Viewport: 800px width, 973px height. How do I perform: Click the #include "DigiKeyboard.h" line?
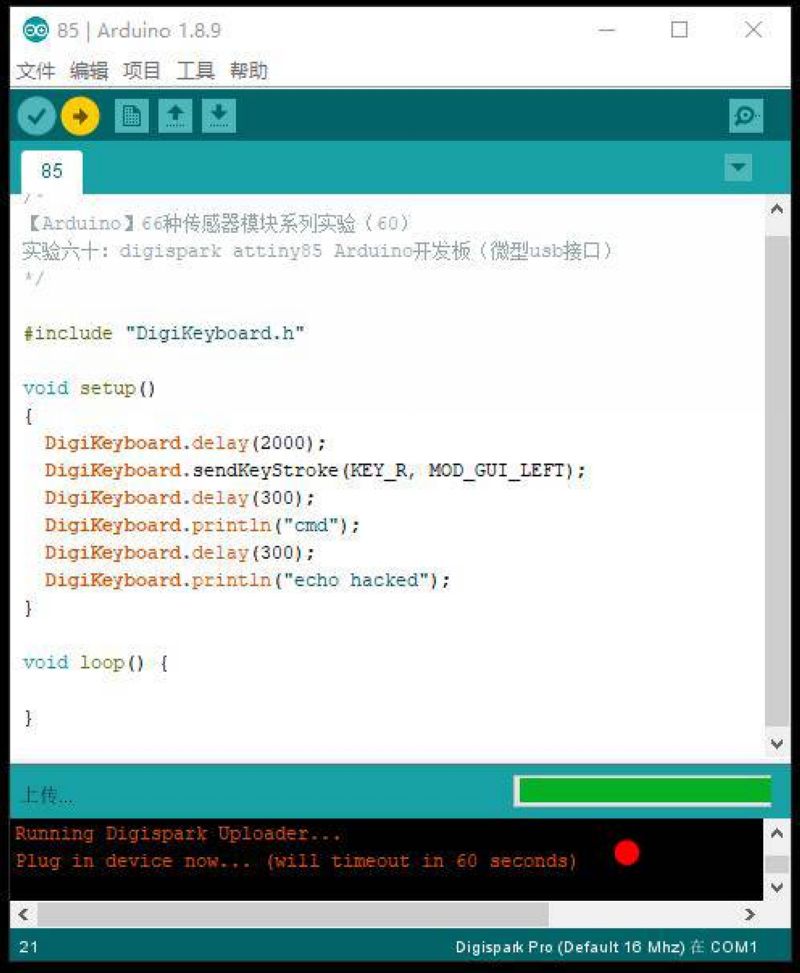164,333
